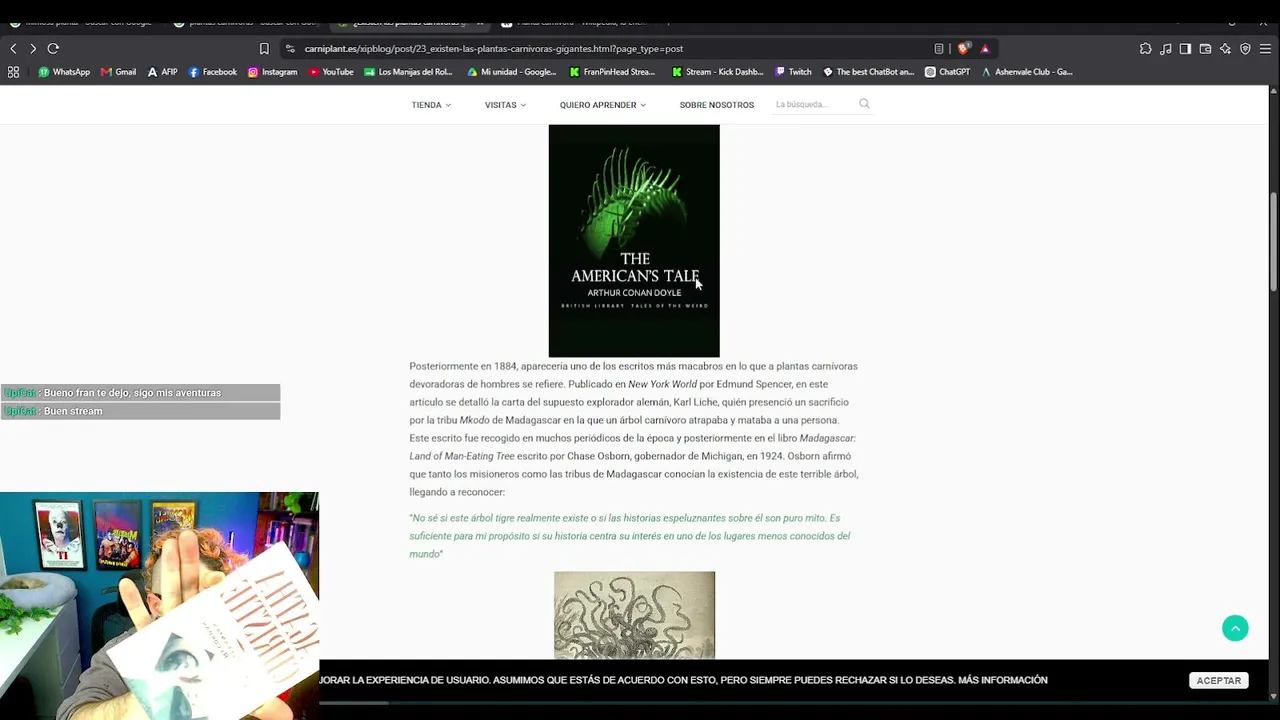Open the VPN shield icon in toolbar
This screenshot has width=1280, height=720.
click(1245, 48)
